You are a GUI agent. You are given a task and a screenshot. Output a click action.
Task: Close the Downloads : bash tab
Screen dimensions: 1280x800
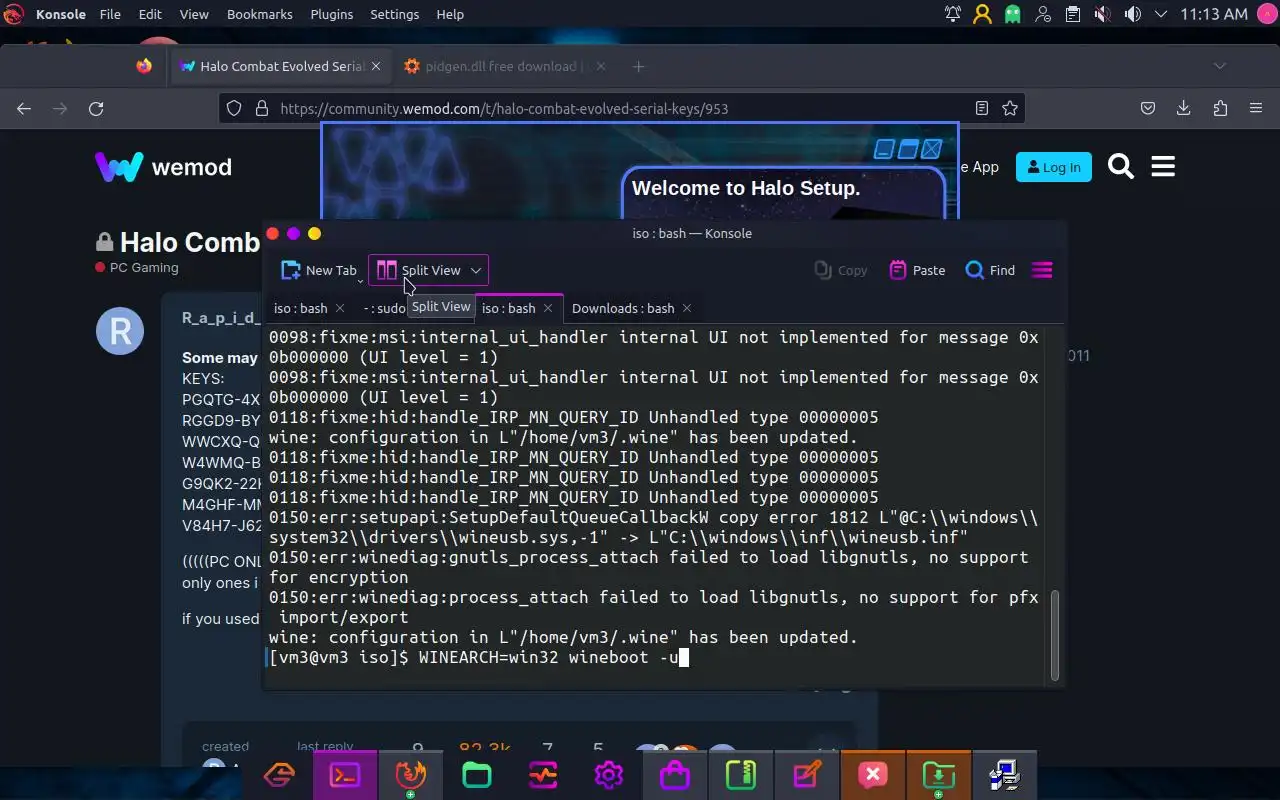(687, 308)
